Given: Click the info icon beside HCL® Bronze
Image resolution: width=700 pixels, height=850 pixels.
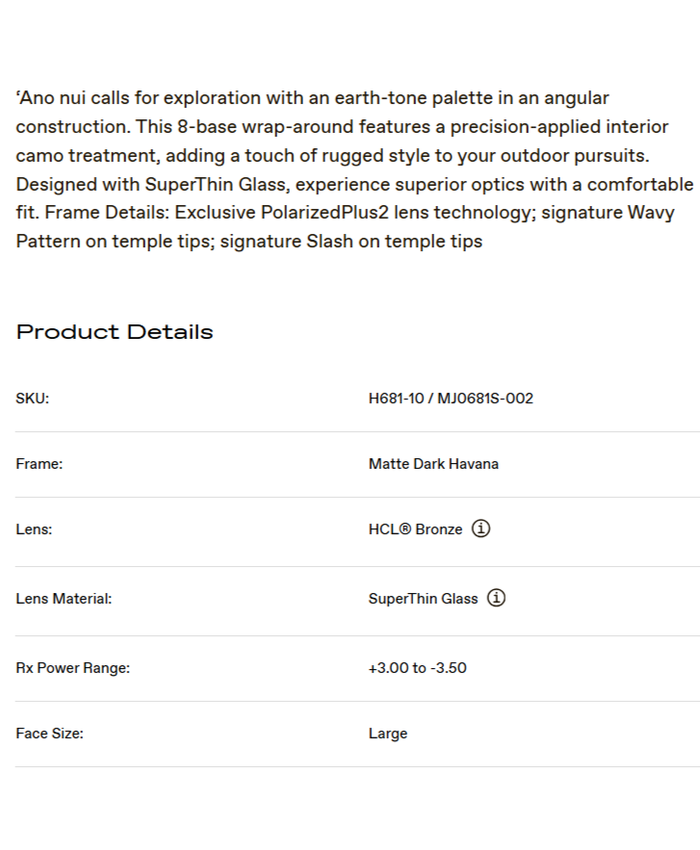Looking at the screenshot, I should pyautogui.click(x=481, y=529).
